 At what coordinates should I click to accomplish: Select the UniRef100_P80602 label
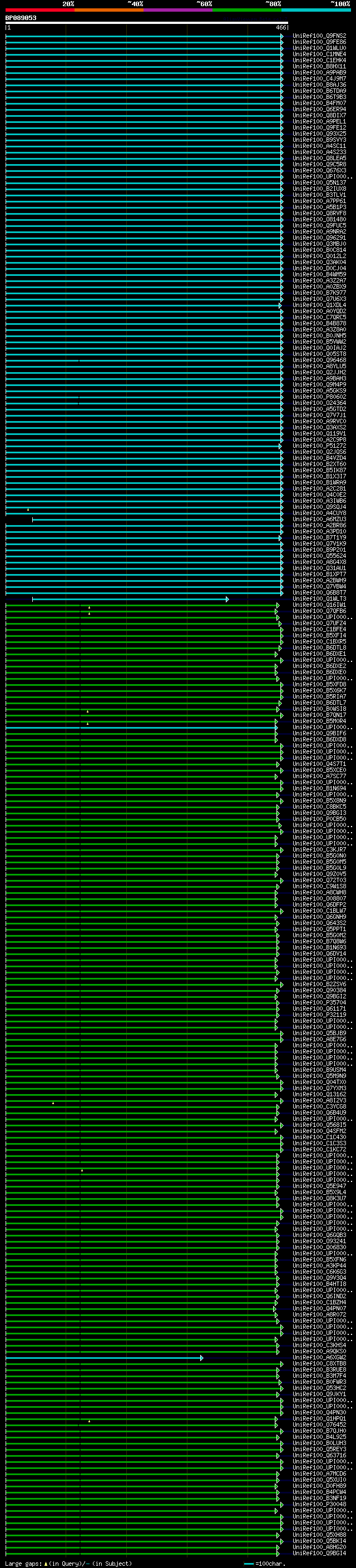click(x=319, y=397)
